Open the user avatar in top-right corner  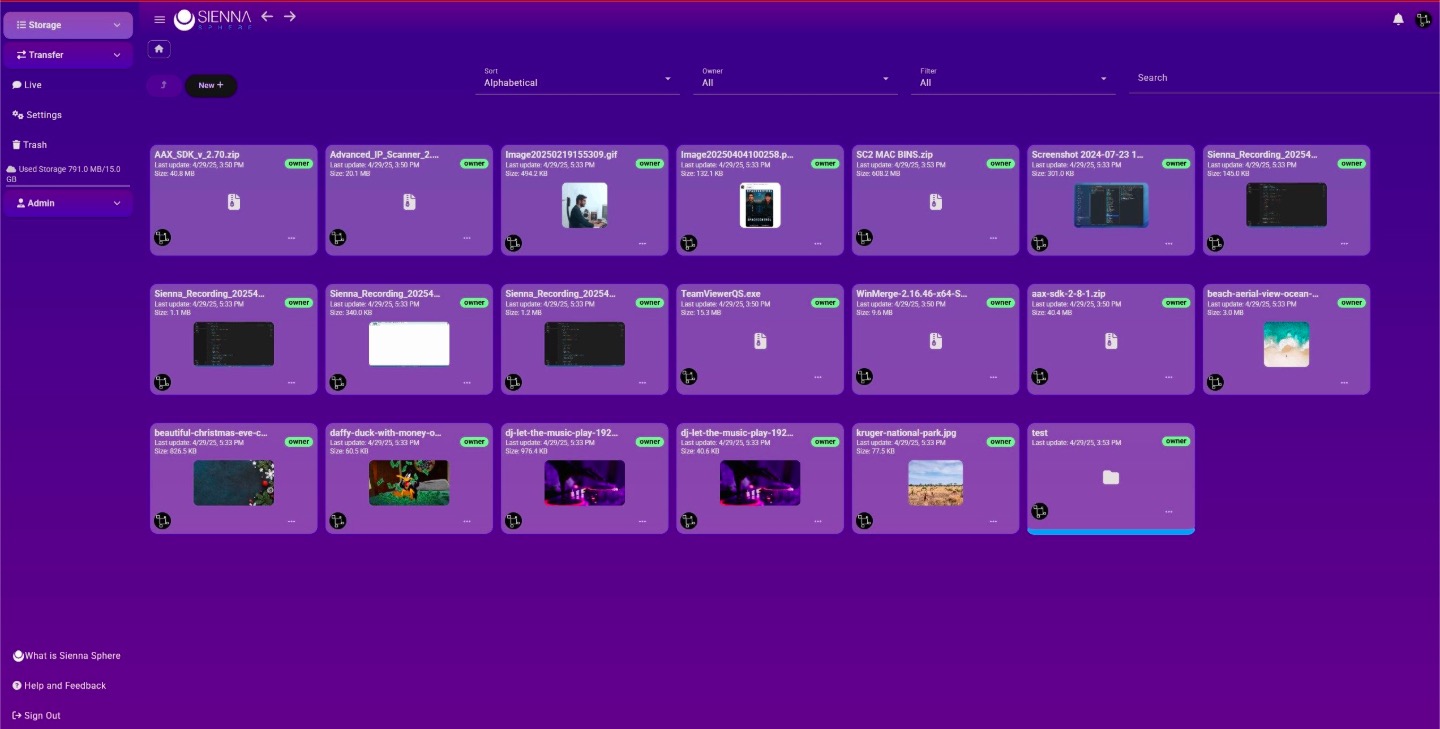(x=1424, y=19)
